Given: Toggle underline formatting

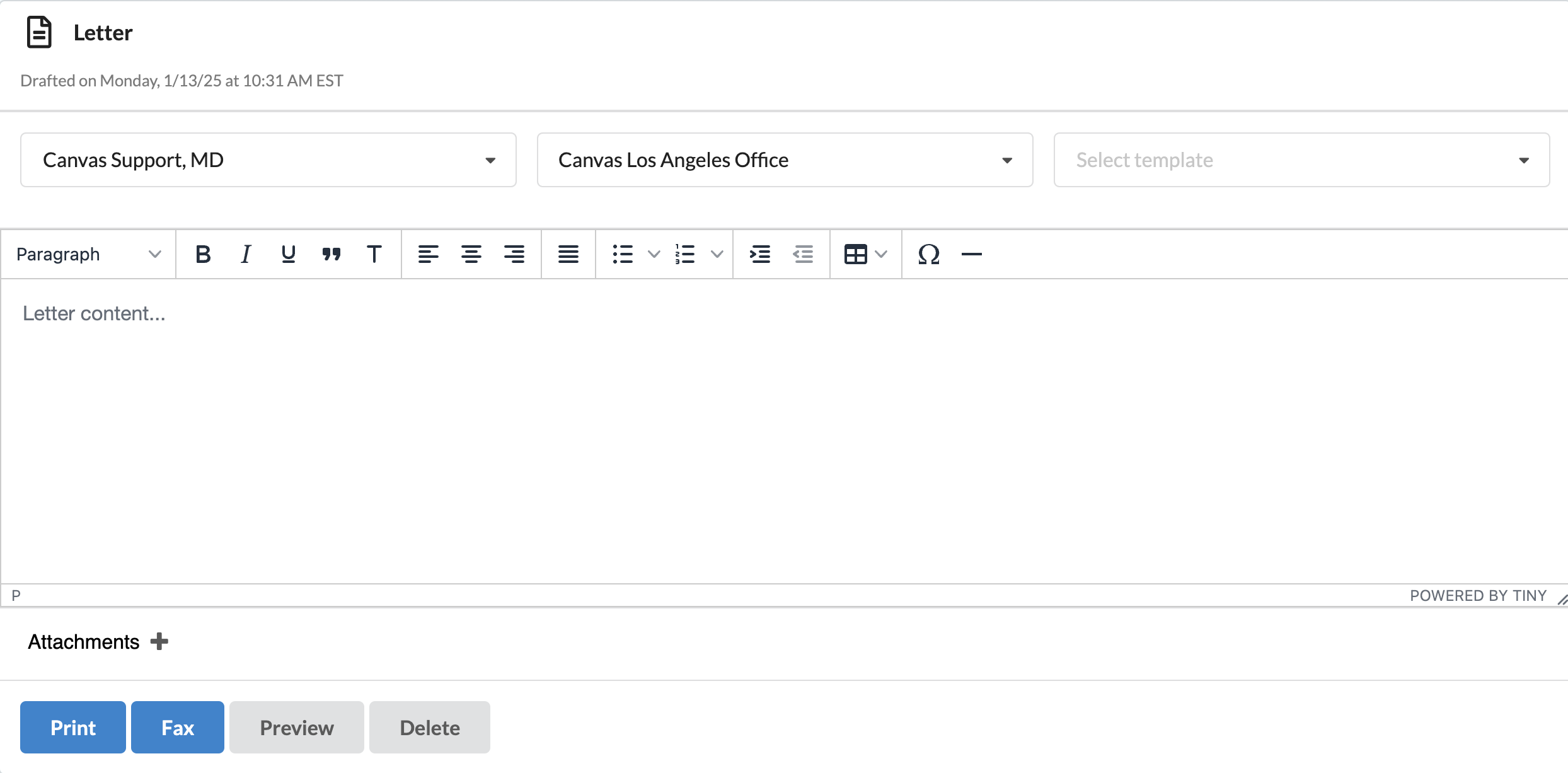Looking at the screenshot, I should 289,254.
